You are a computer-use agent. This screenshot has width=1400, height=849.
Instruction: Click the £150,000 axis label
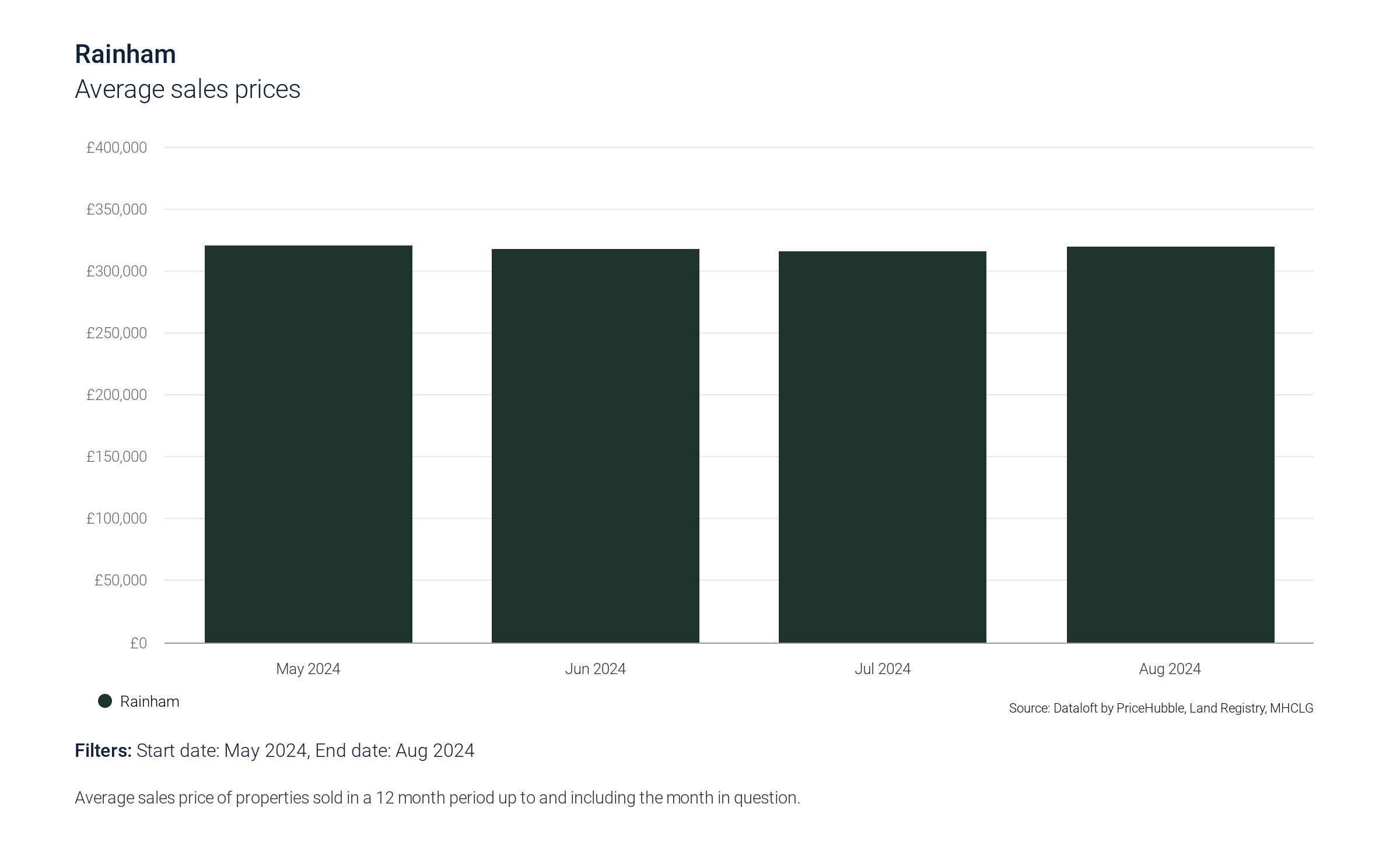coord(117,457)
